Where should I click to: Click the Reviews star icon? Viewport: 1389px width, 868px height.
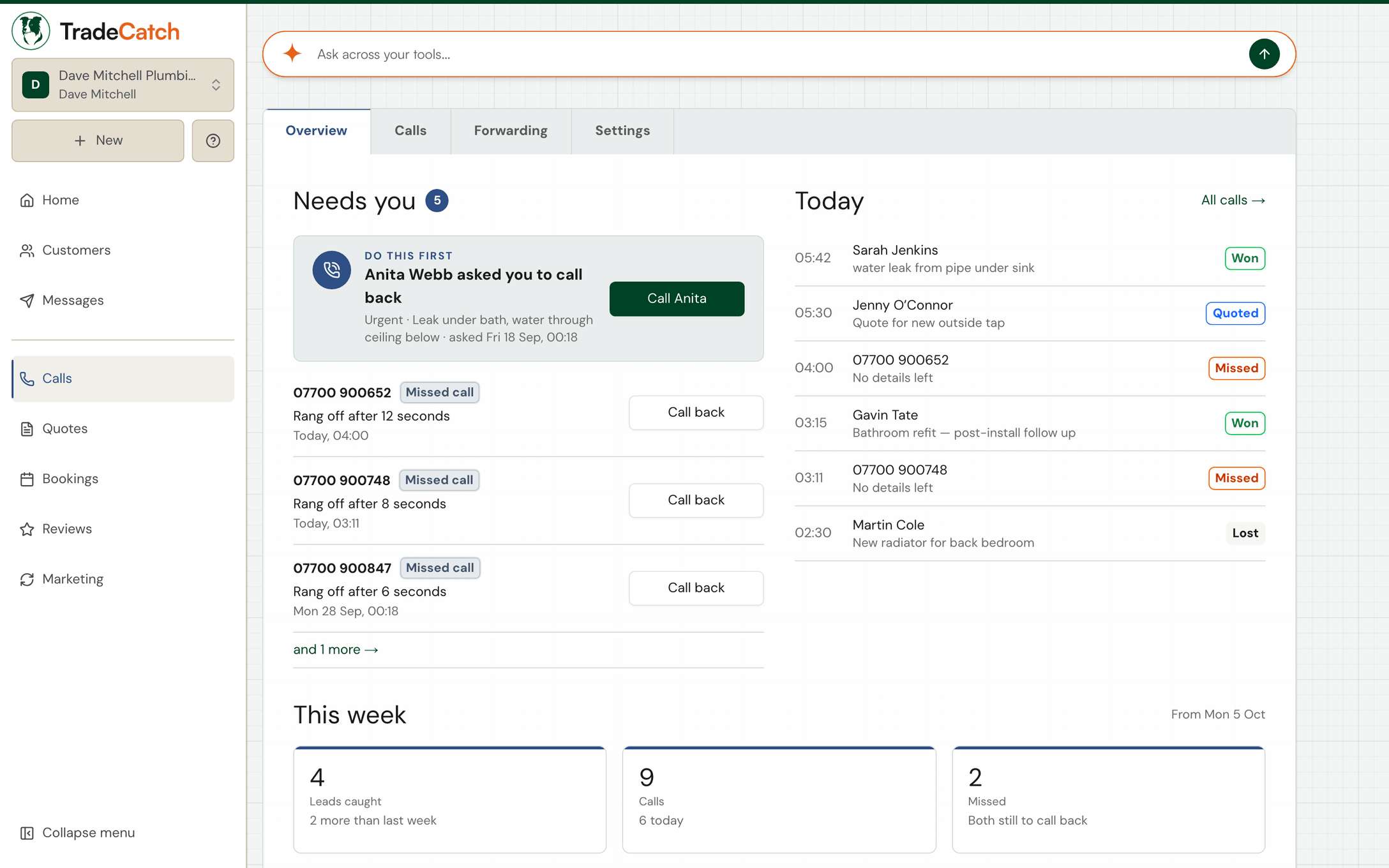click(27, 529)
